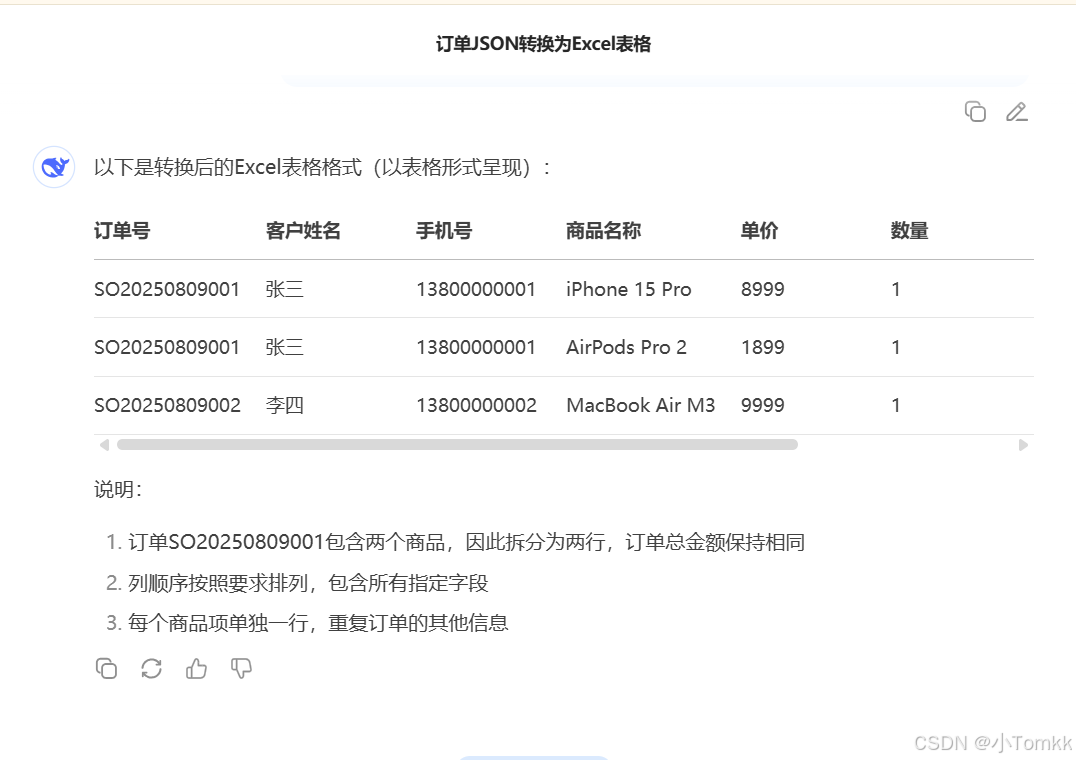
Task: Click the 商品名称 column header
Action: [x=603, y=230]
